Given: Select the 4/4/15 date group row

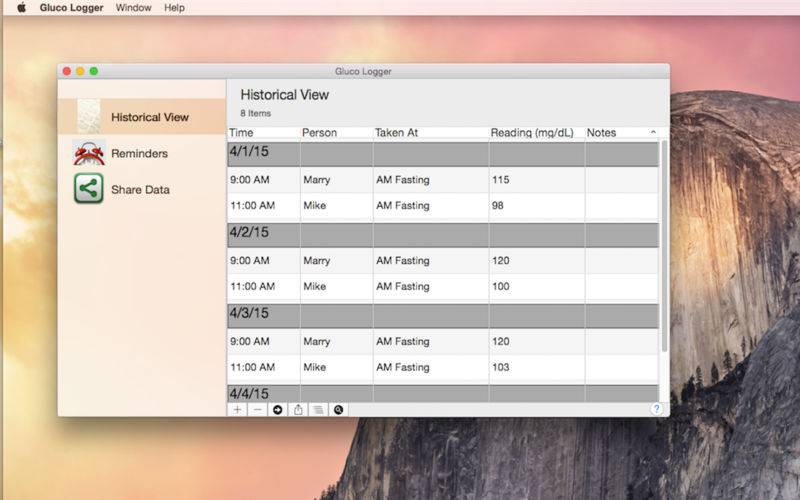Looking at the screenshot, I should coord(443,393).
